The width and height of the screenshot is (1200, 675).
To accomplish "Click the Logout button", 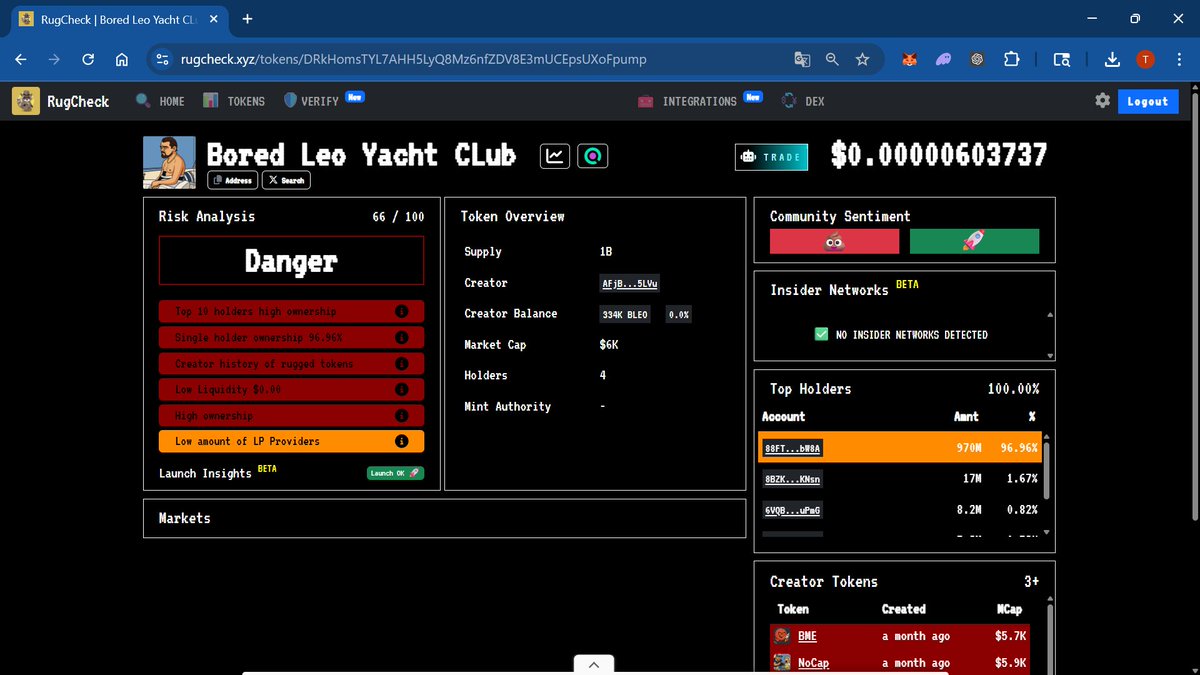I will tap(1148, 101).
